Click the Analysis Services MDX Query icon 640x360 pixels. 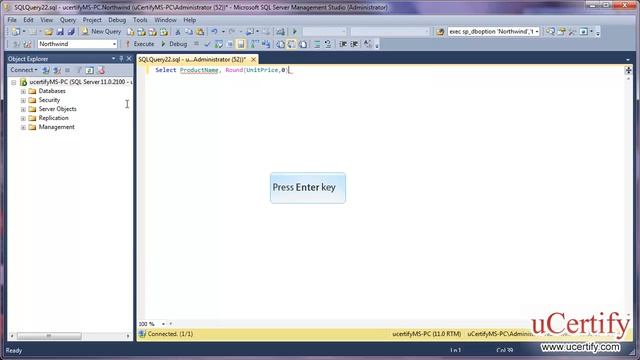click(x=142, y=31)
